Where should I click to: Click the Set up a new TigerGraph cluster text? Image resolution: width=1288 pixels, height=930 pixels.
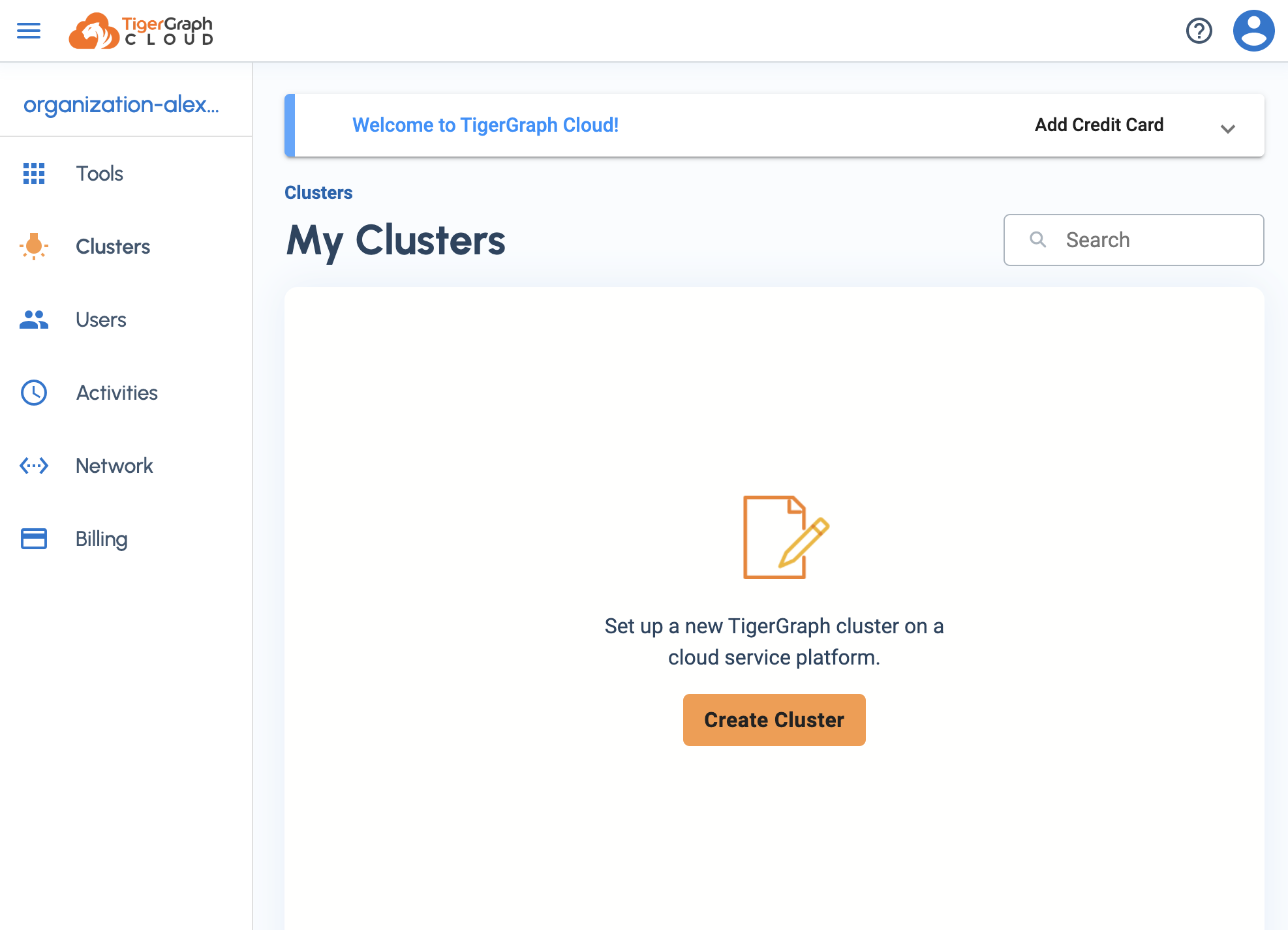[x=774, y=642]
